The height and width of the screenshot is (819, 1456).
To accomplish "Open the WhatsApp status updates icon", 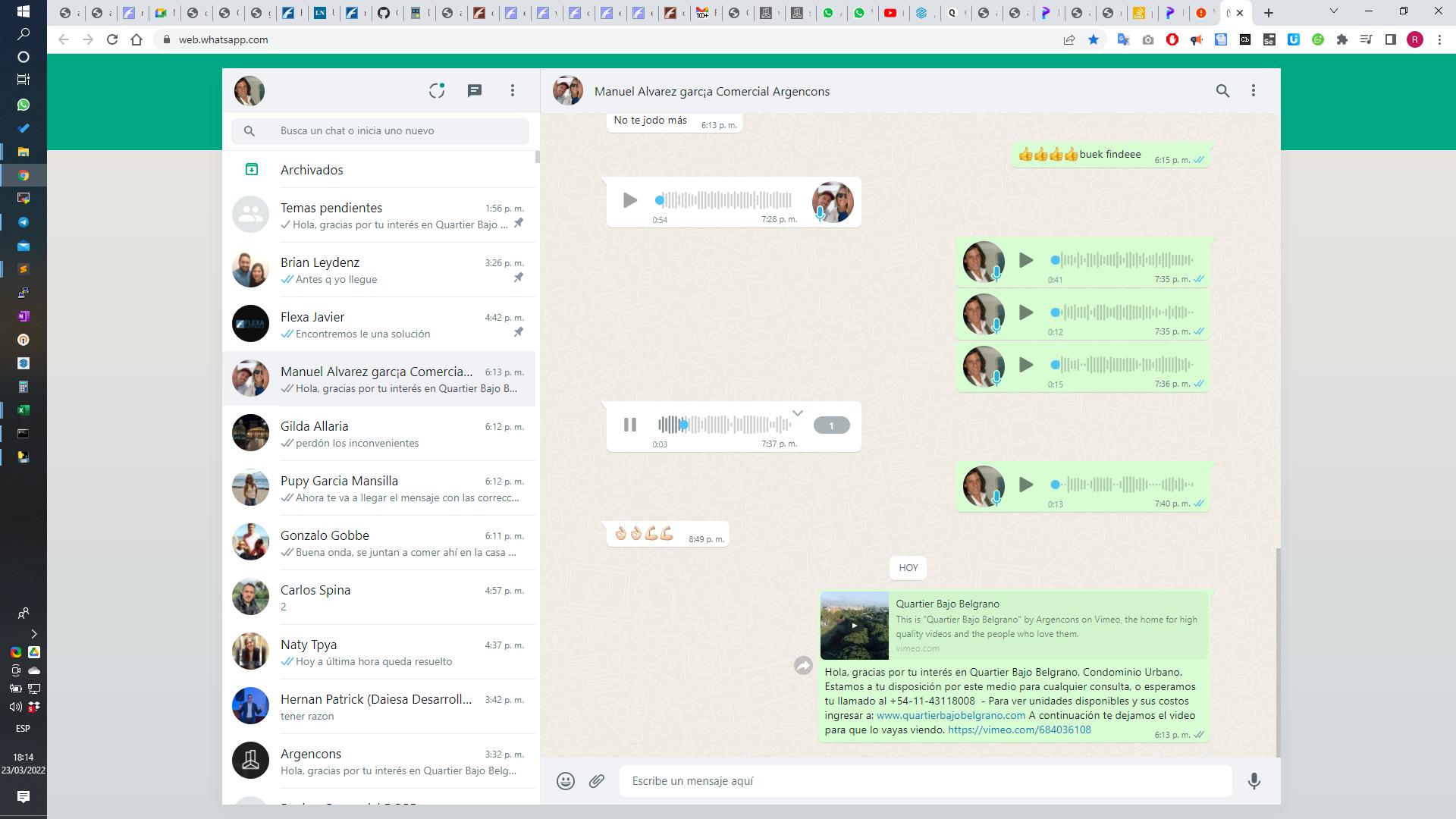I will coord(437,91).
